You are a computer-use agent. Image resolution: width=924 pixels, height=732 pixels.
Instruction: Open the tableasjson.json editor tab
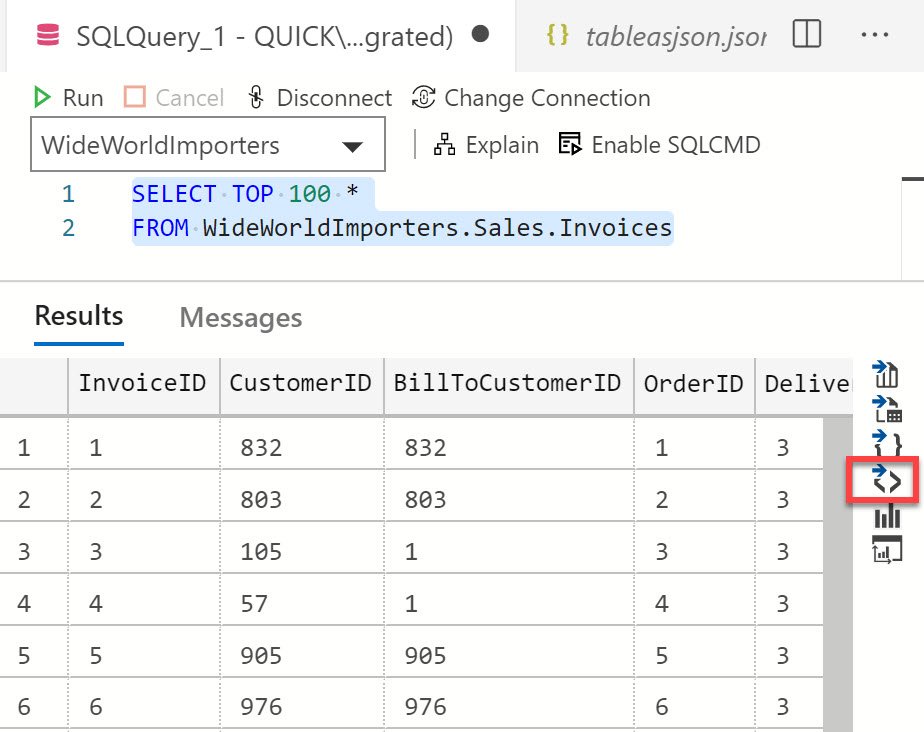[x=656, y=36]
